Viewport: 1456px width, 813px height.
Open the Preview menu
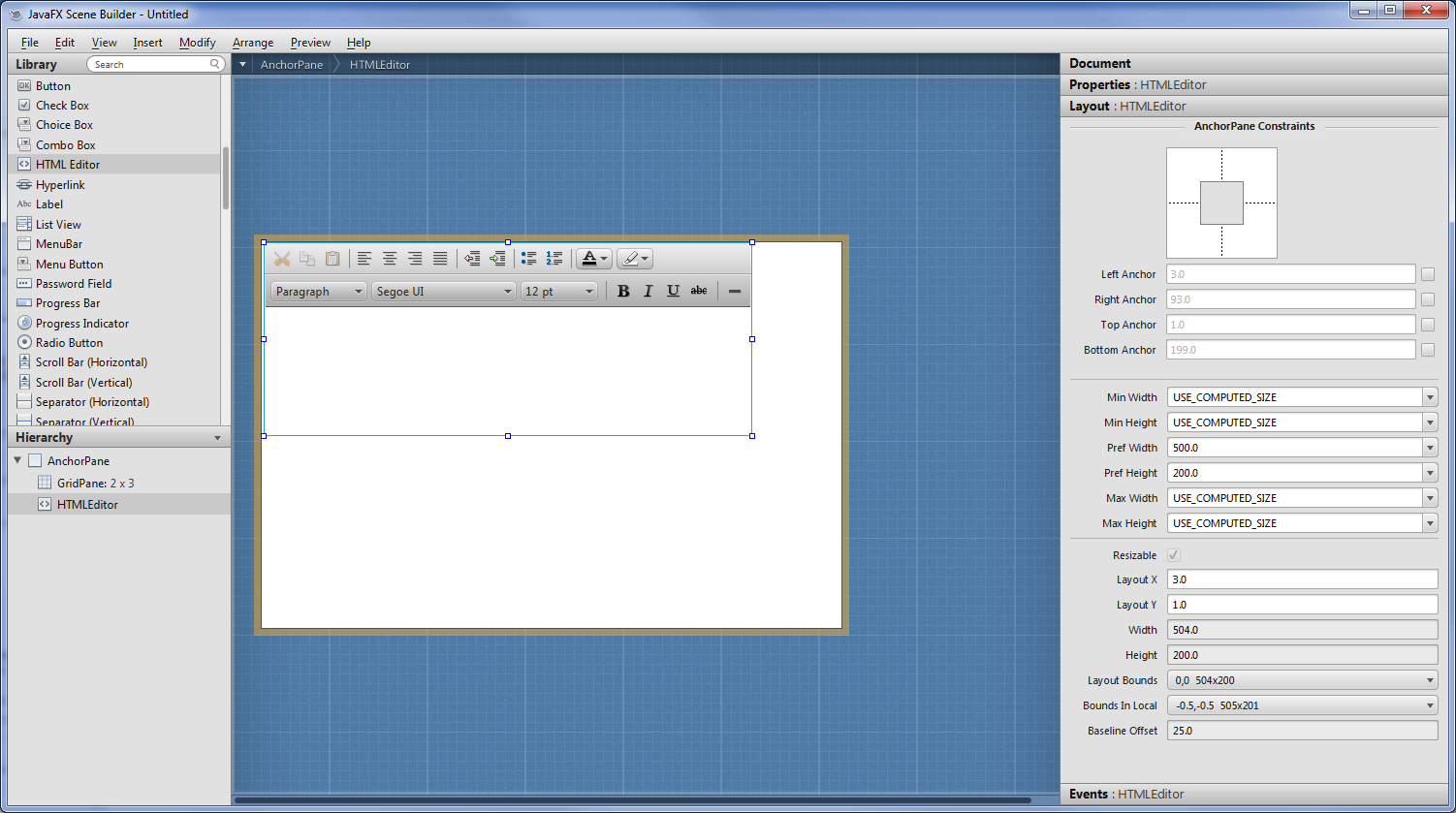pyautogui.click(x=310, y=43)
